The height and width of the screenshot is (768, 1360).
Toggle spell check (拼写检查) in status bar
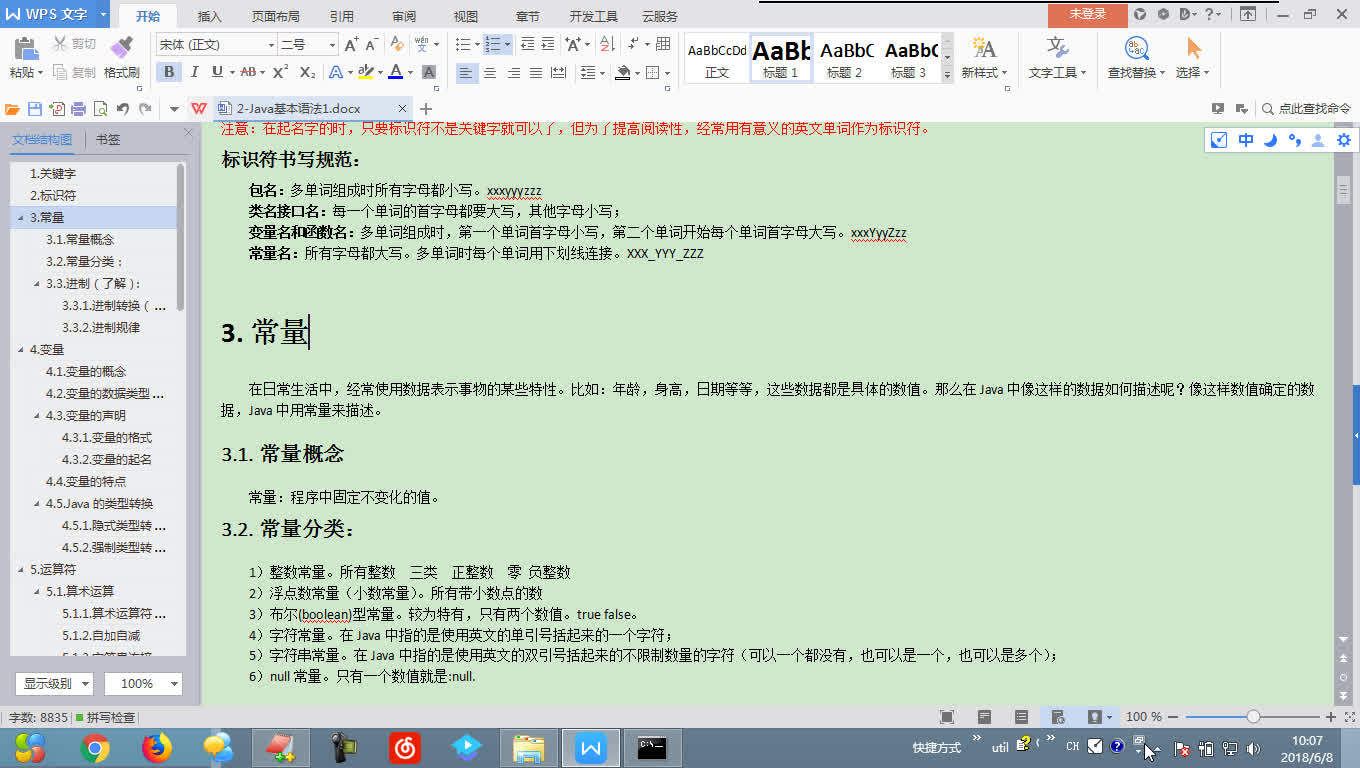tap(105, 717)
